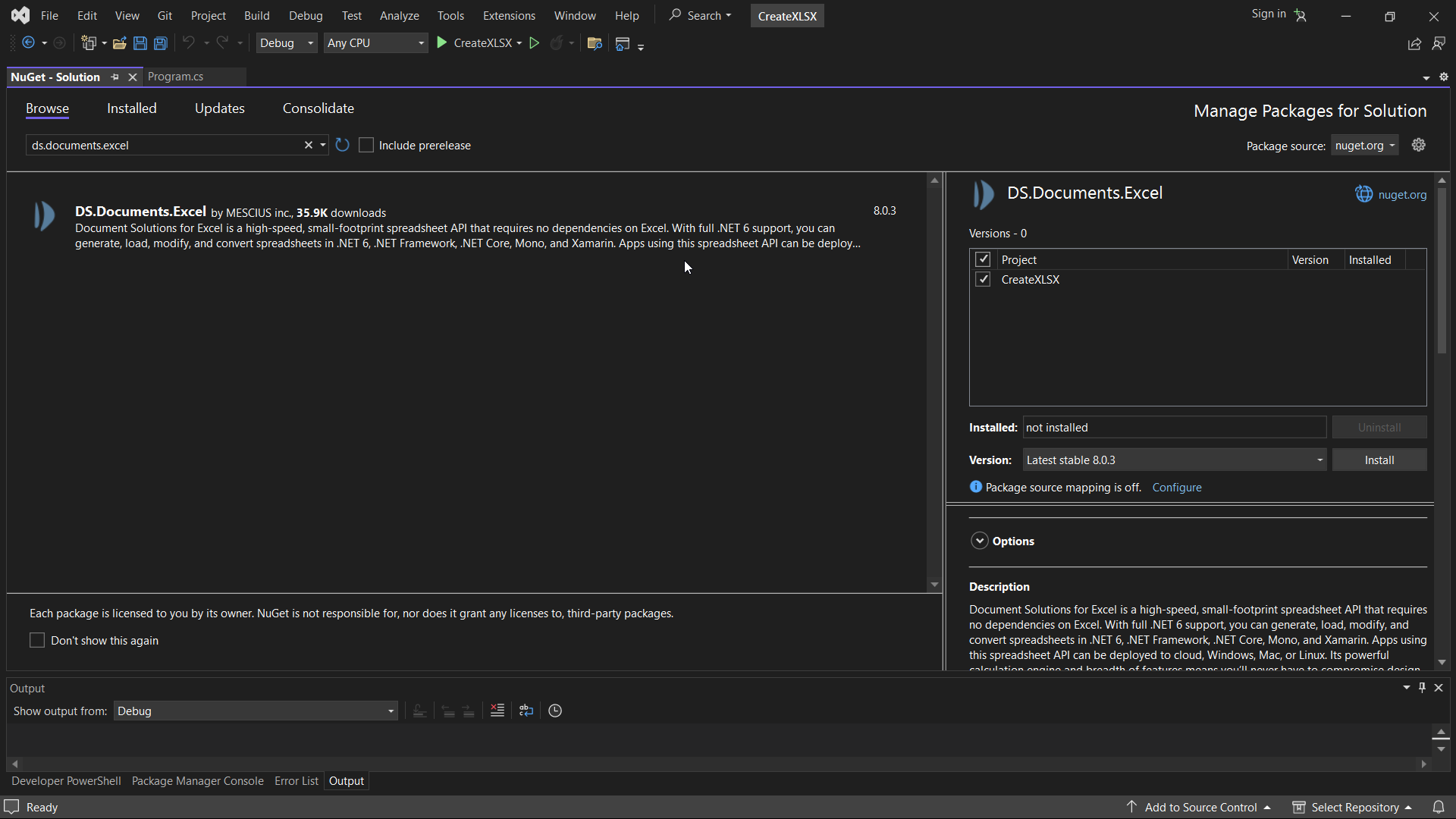Image resolution: width=1456 pixels, height=819 pixels.
Task: Open the Package source nuget.org dropdown
Action: tap(1364, 146)
